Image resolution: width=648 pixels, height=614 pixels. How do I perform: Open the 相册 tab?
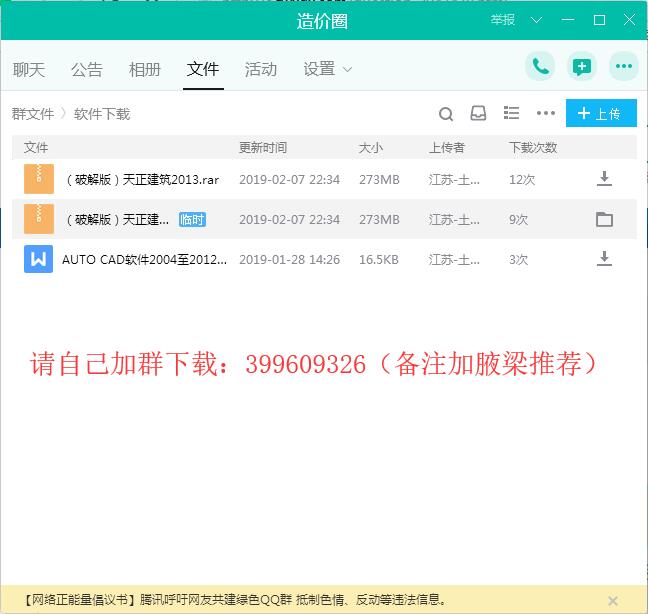(x=144, y=69)
